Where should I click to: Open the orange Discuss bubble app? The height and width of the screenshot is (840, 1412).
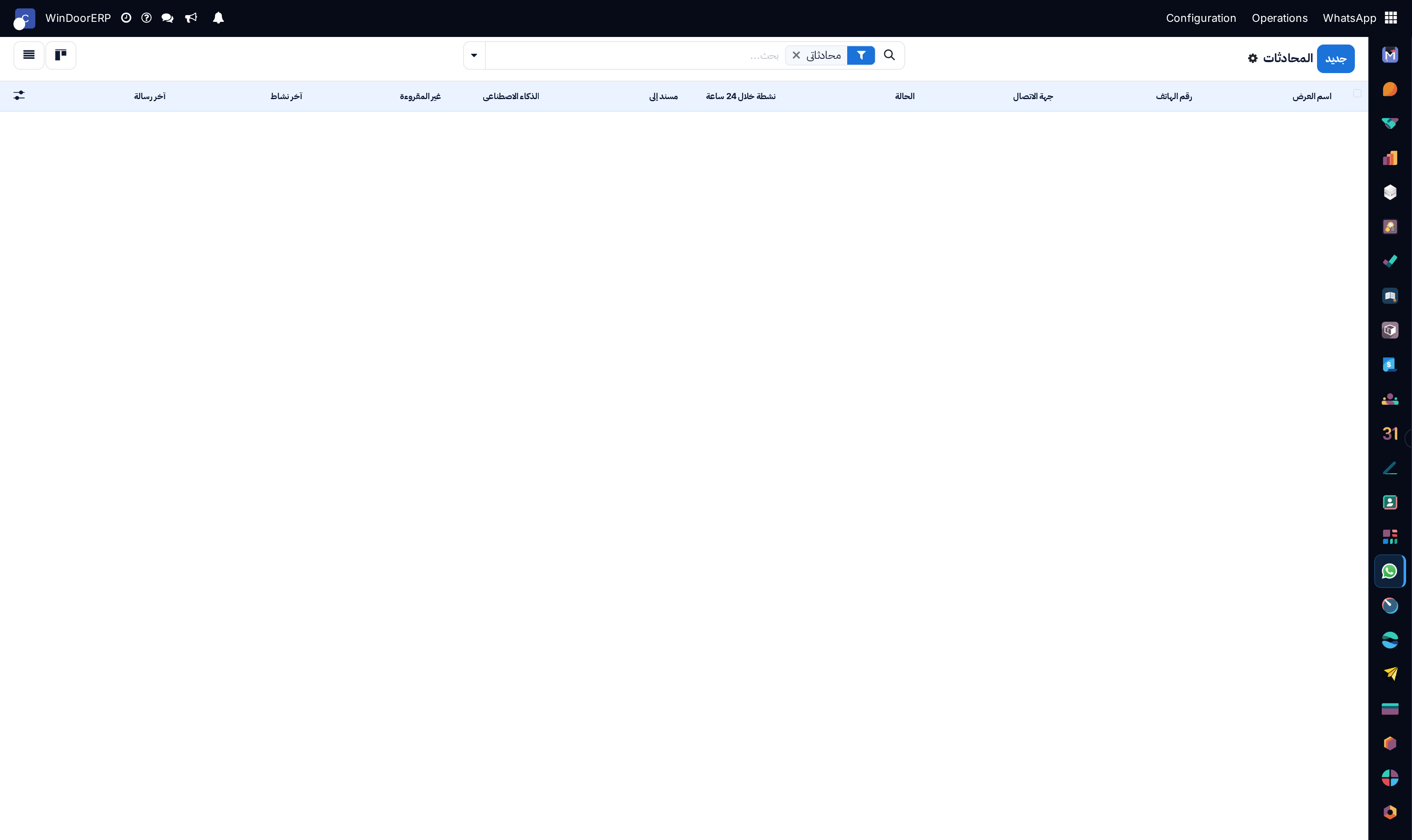pos(1390,89)
